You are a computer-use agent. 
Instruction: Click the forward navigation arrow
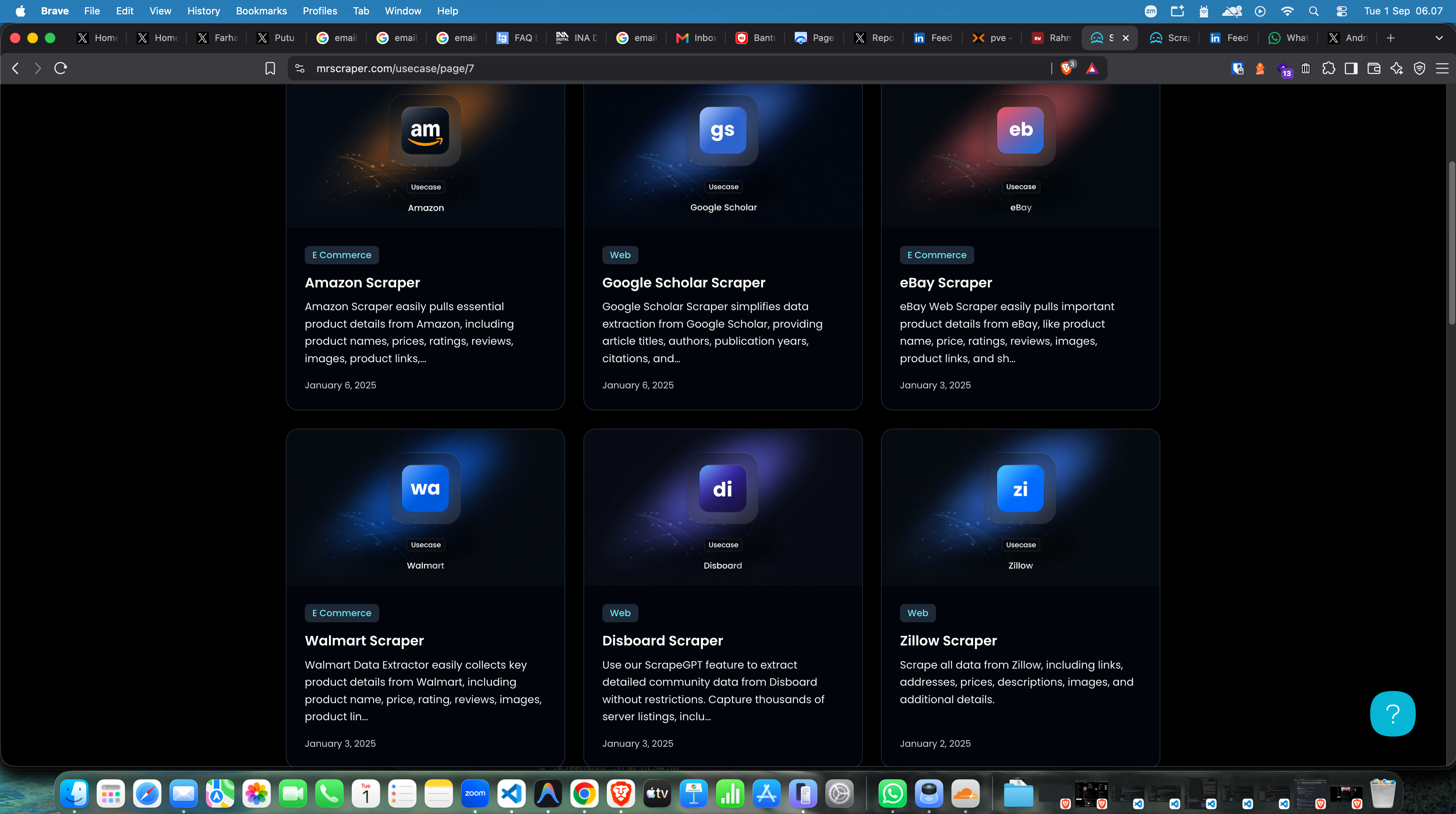(x=38, y=68)
